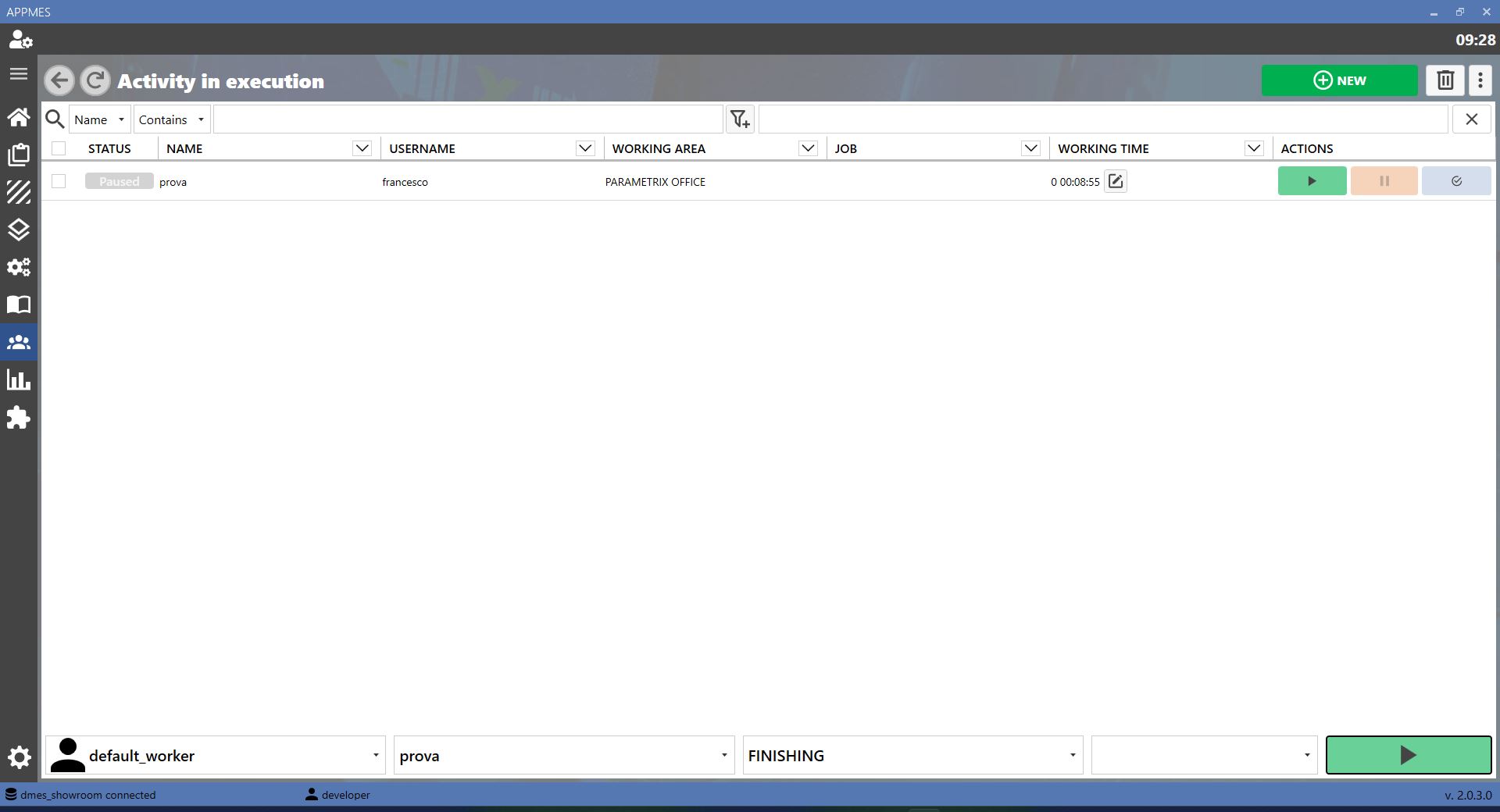
Task: Click the dmes_showroom connected database icon
Action: point(11,795)
